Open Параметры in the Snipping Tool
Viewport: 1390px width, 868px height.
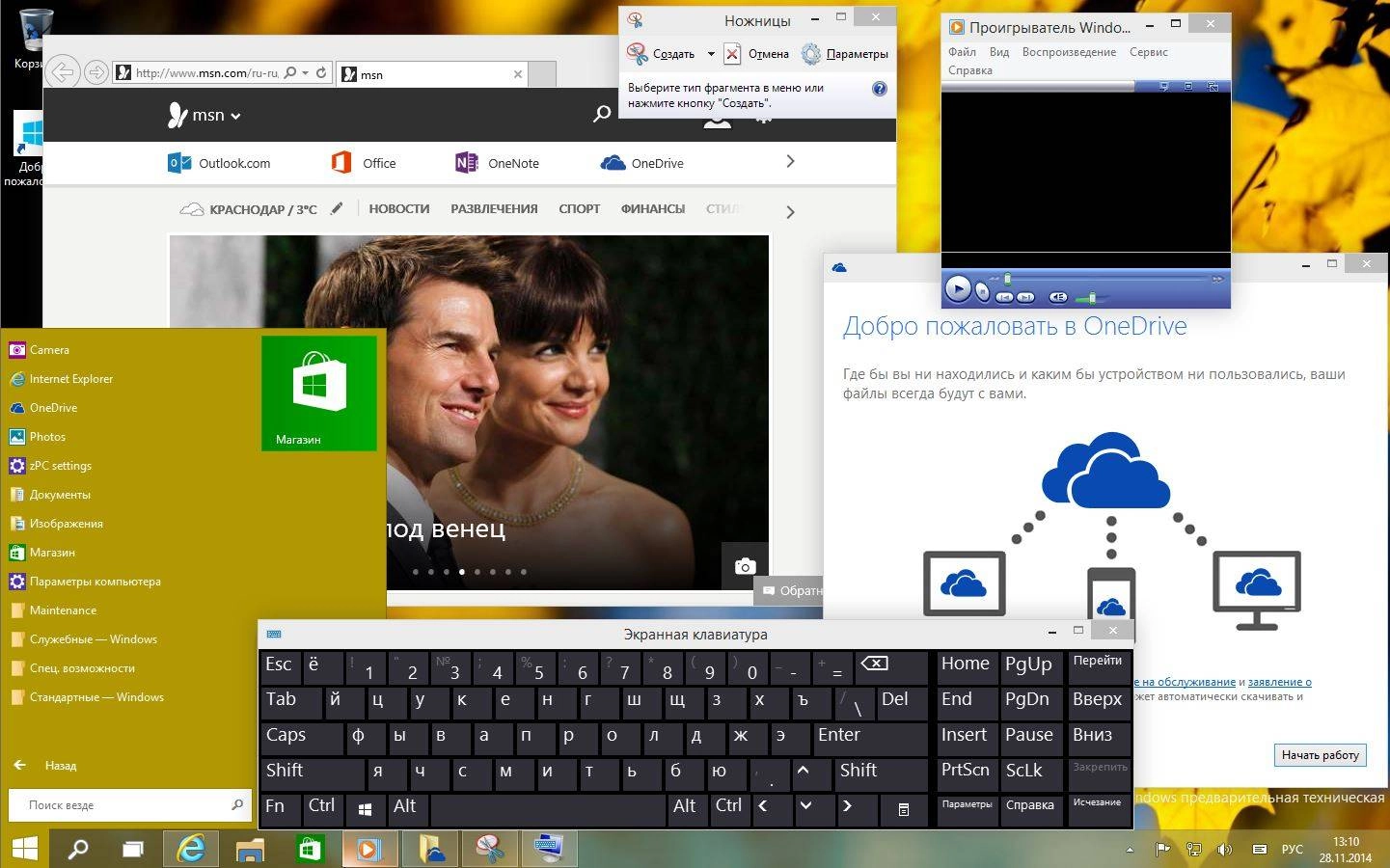click(845, 54)
